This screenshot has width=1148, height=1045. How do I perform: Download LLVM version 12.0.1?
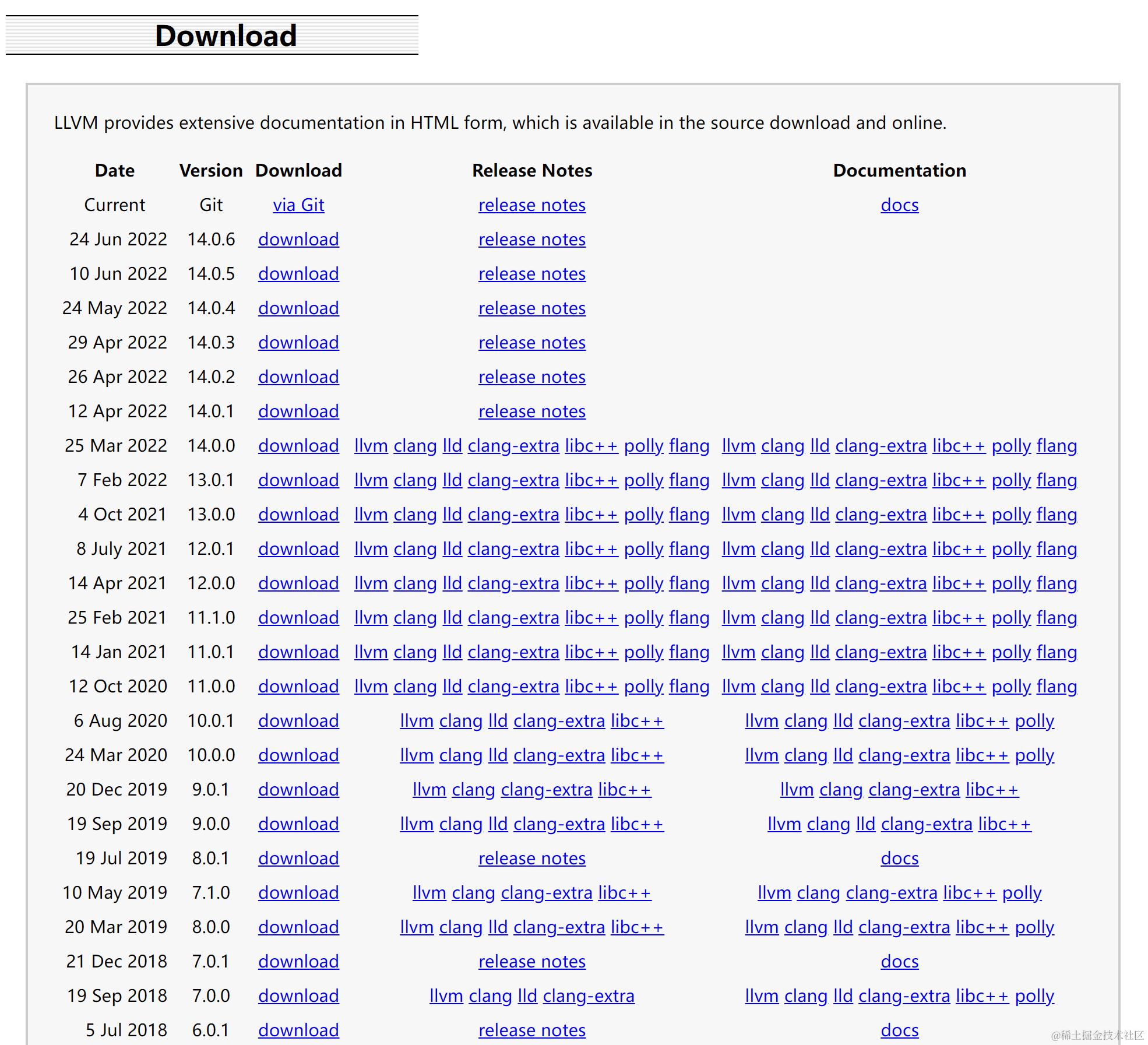pyautogui.click(x=298, y=549)
